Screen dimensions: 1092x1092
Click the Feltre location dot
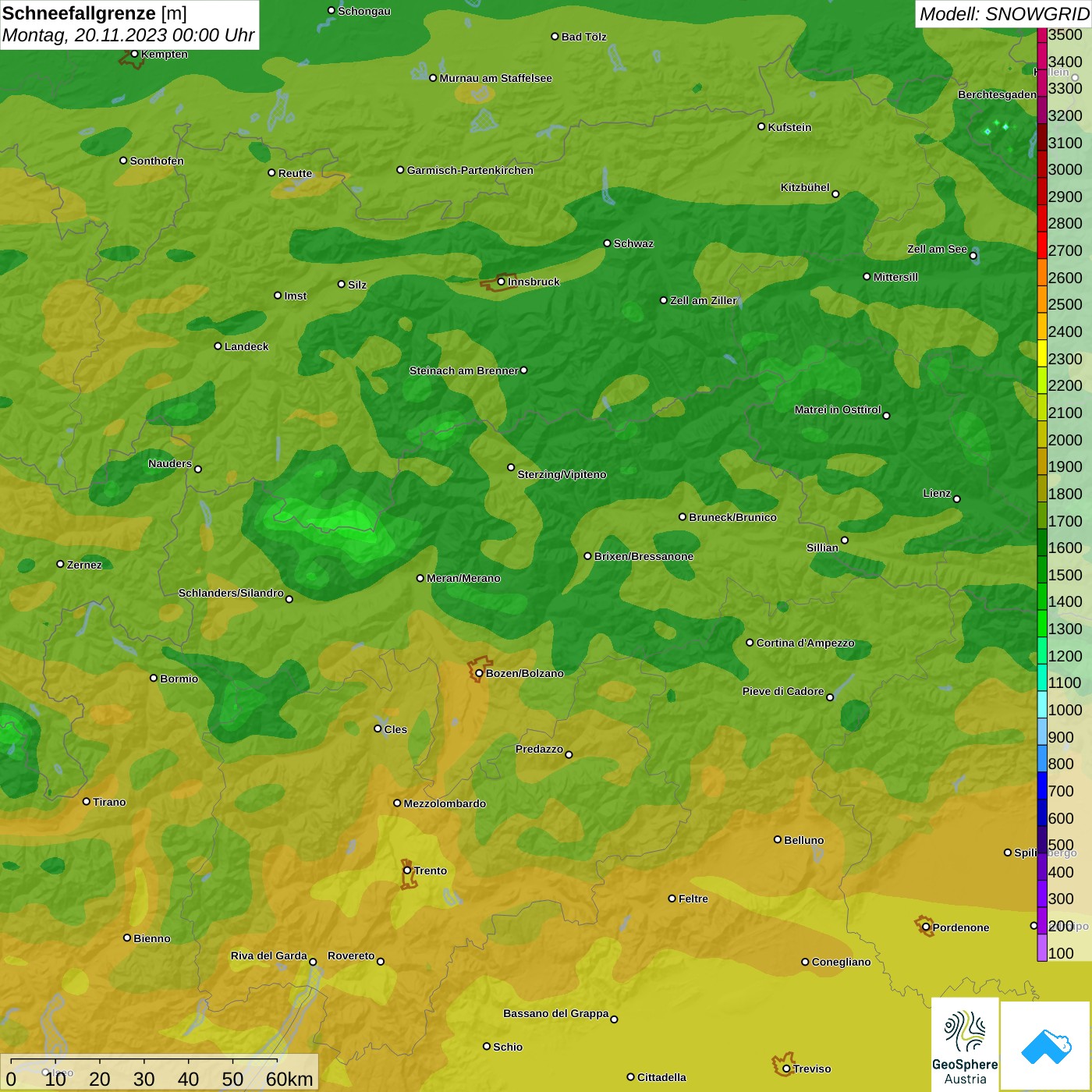coord(672,899)
